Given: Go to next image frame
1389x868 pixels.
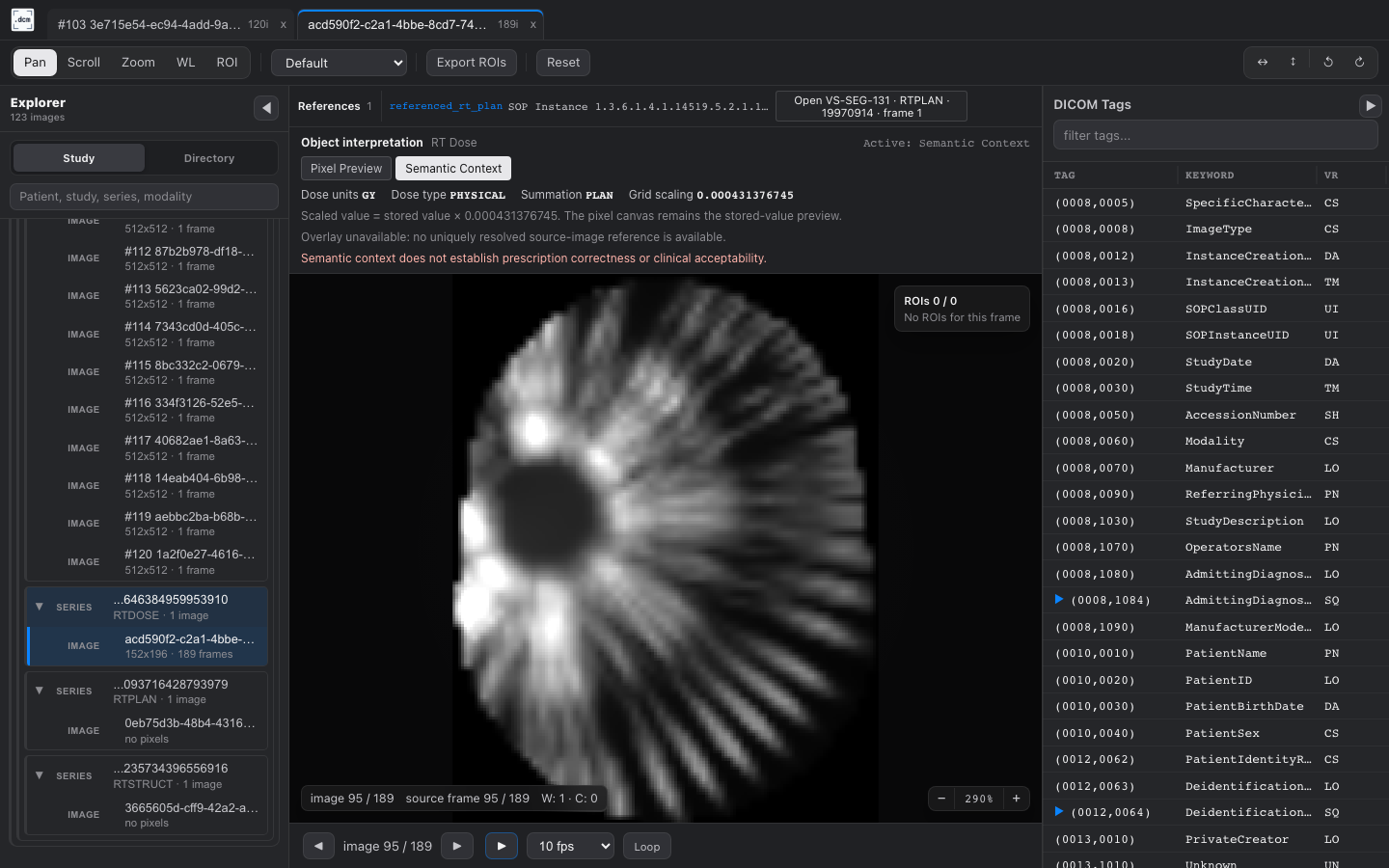Looking at the screenshot, I should click(x=457, y=846).
